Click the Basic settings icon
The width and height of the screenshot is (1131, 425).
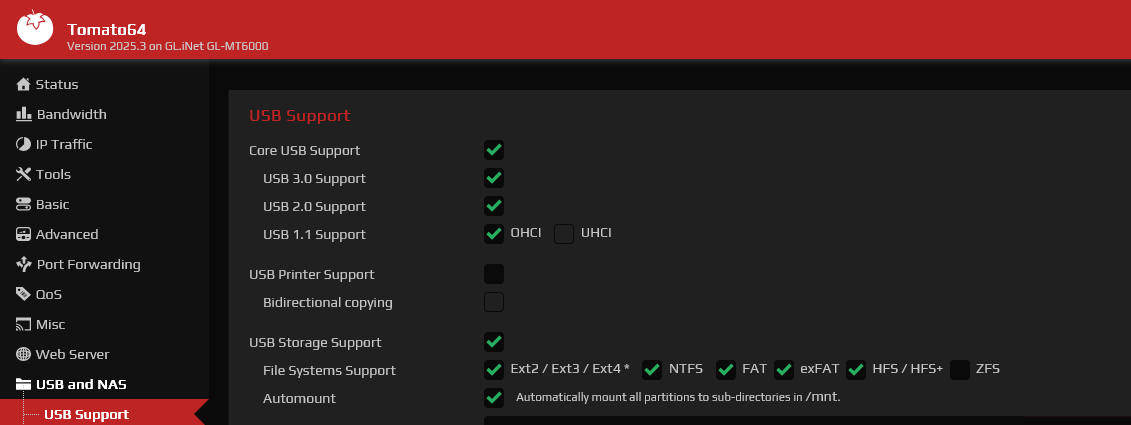click(x=24, y=204)
